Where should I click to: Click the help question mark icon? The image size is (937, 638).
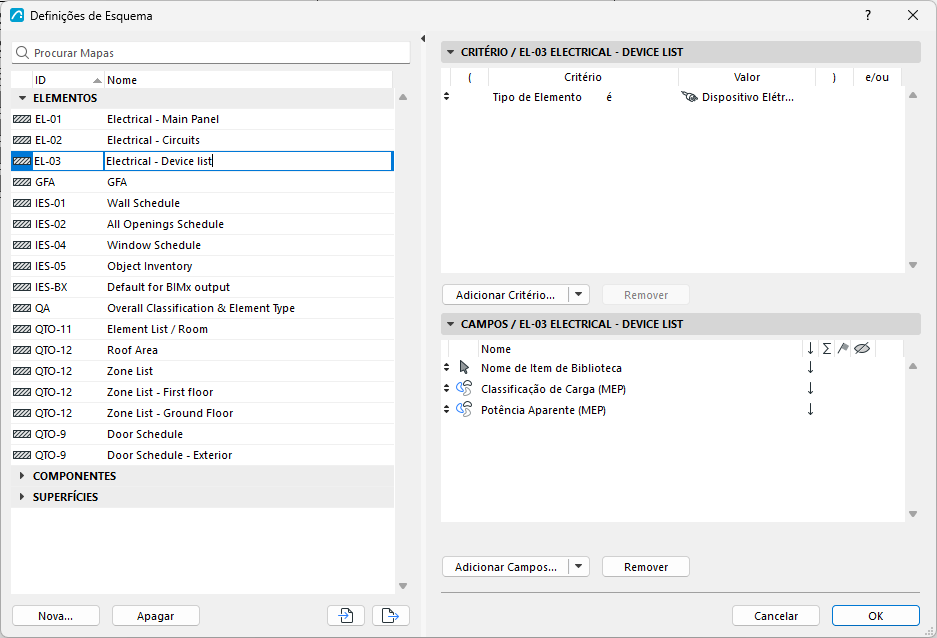(x=868, y=15)
